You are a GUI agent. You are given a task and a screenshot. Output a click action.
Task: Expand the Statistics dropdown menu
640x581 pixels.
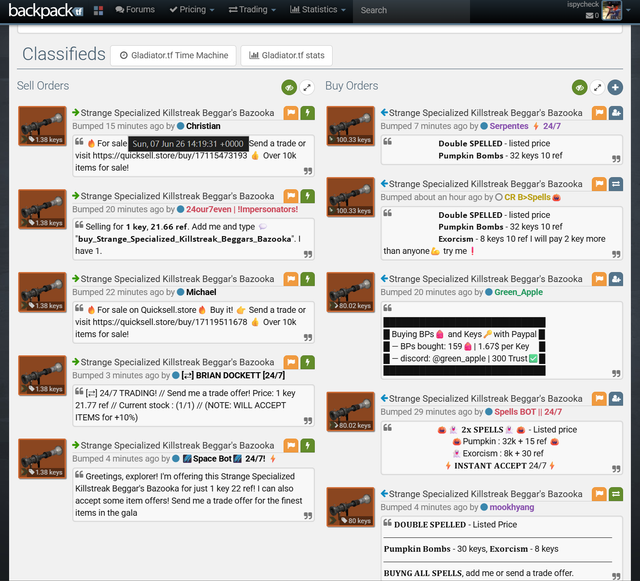[x=318, y=9]
